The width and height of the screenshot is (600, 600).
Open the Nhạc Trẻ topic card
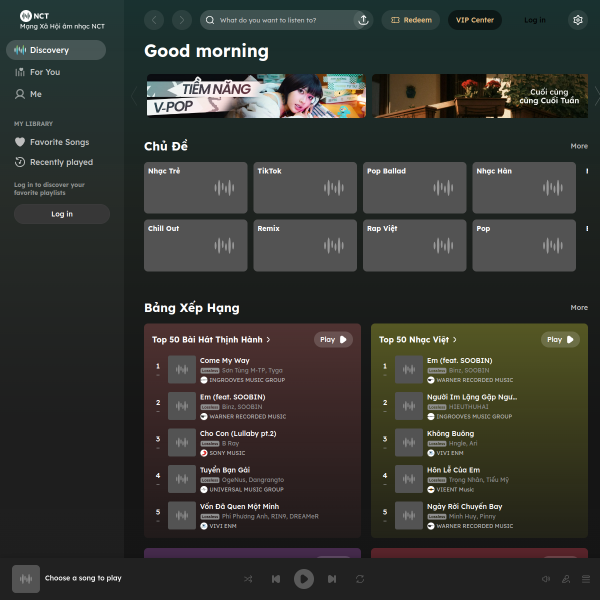point(196,188)
